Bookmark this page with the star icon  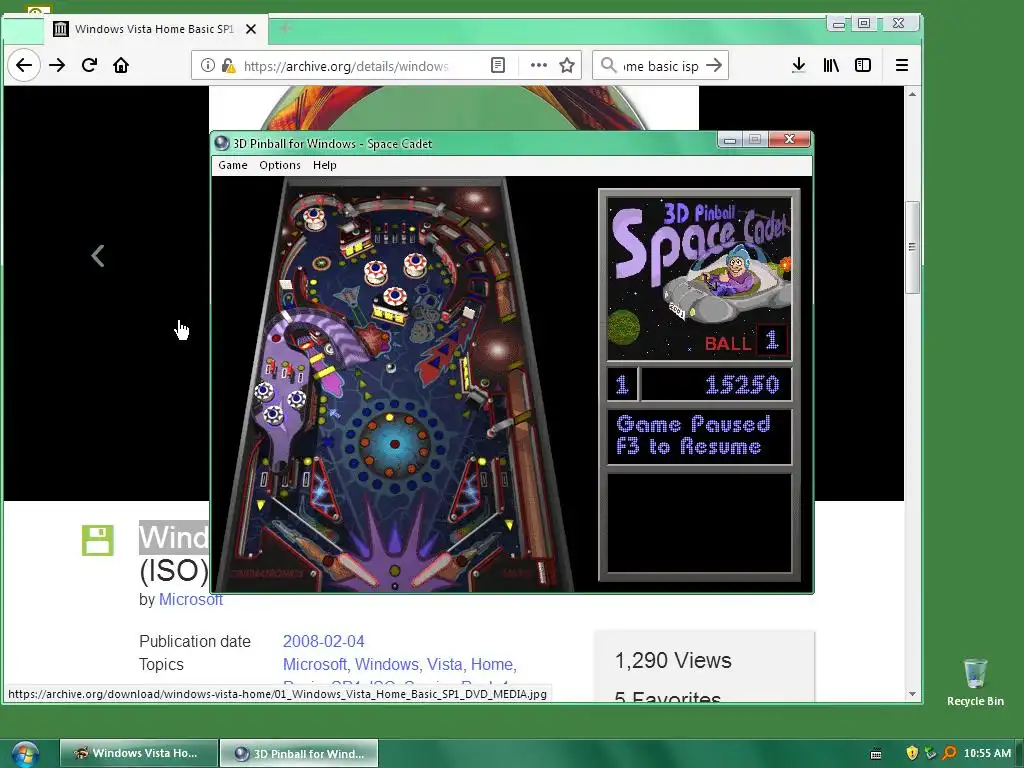[567, 65]
